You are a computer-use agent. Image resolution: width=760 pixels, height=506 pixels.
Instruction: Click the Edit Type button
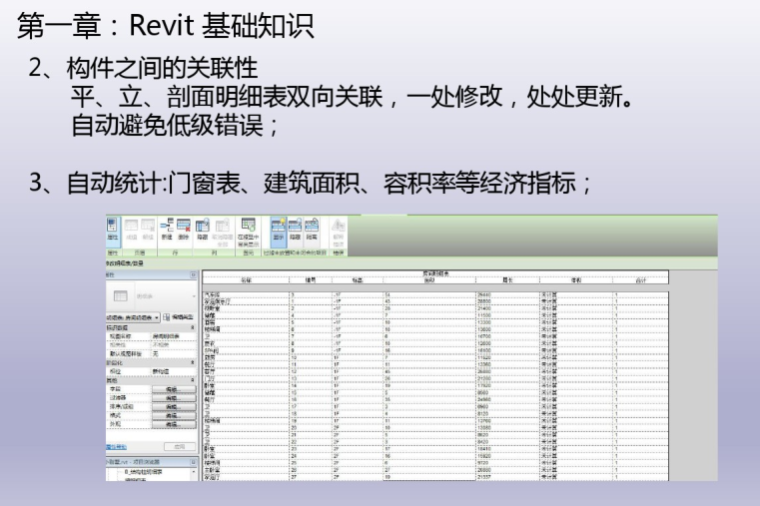[180, 316]
